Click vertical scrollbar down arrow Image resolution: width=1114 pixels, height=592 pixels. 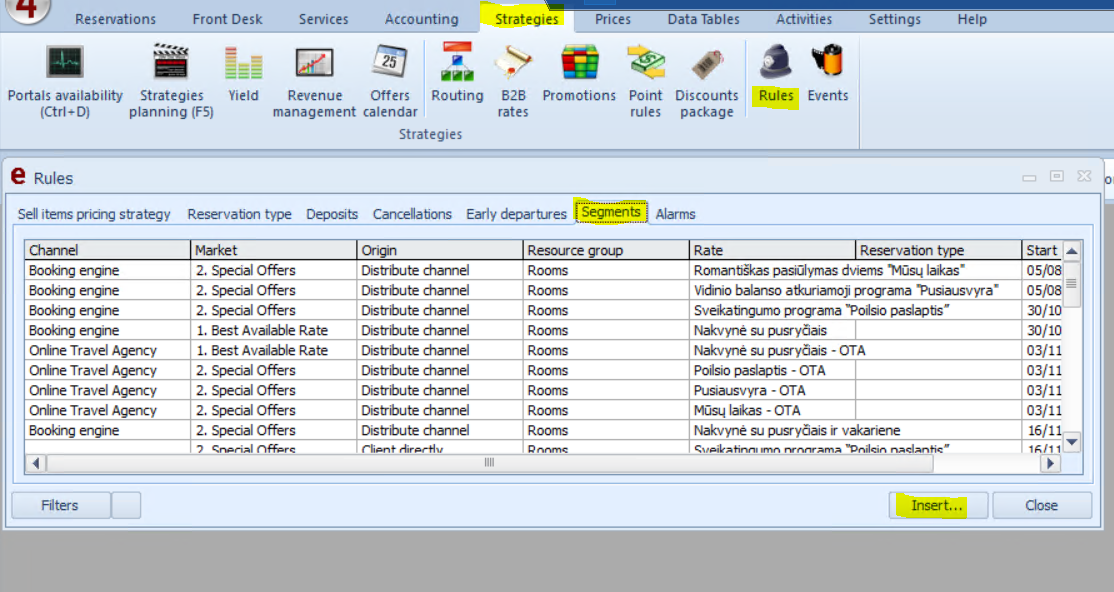1072,442
